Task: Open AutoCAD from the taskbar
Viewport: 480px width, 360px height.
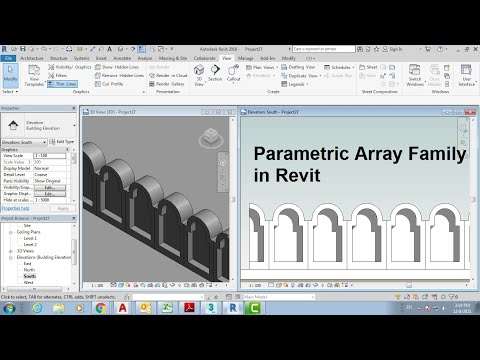Action: coord(123,308)
